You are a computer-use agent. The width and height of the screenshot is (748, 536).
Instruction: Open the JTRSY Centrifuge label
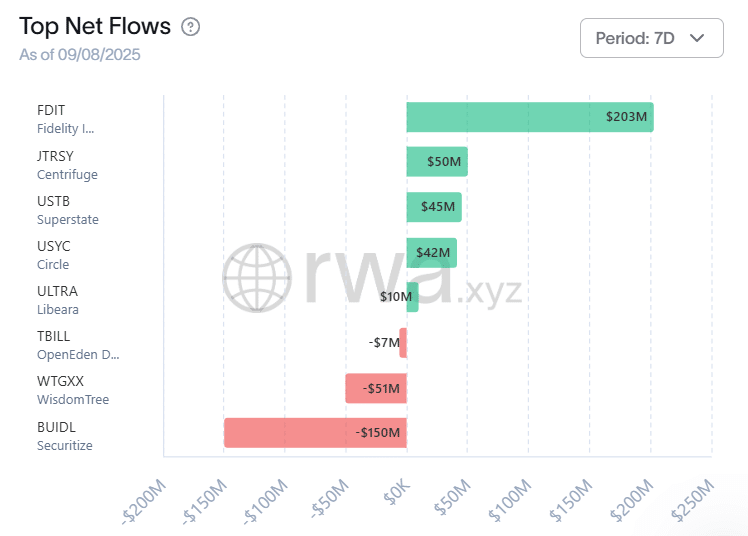coord(67,164)
